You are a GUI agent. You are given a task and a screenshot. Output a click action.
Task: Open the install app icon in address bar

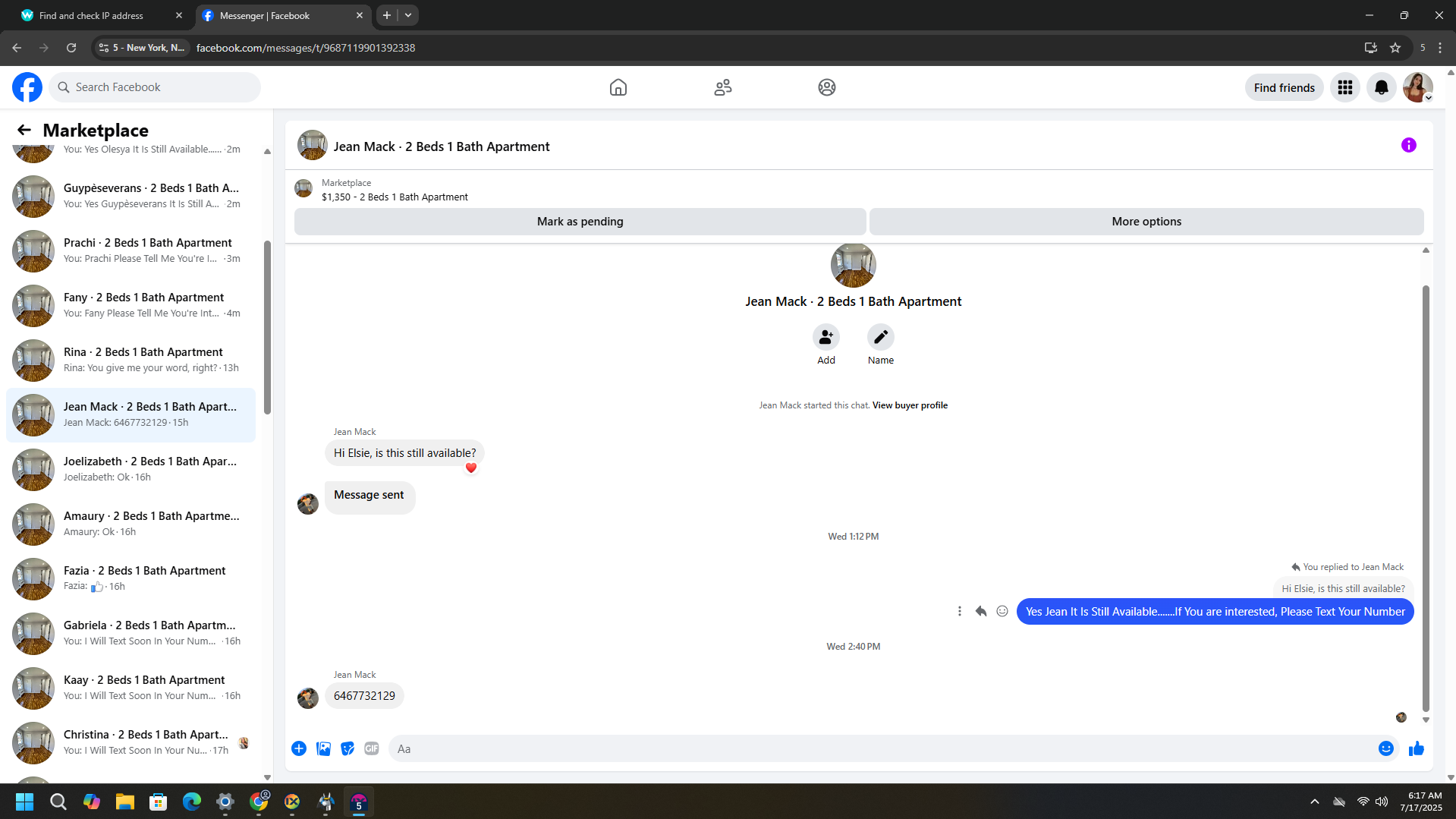tap(1371, 48)
